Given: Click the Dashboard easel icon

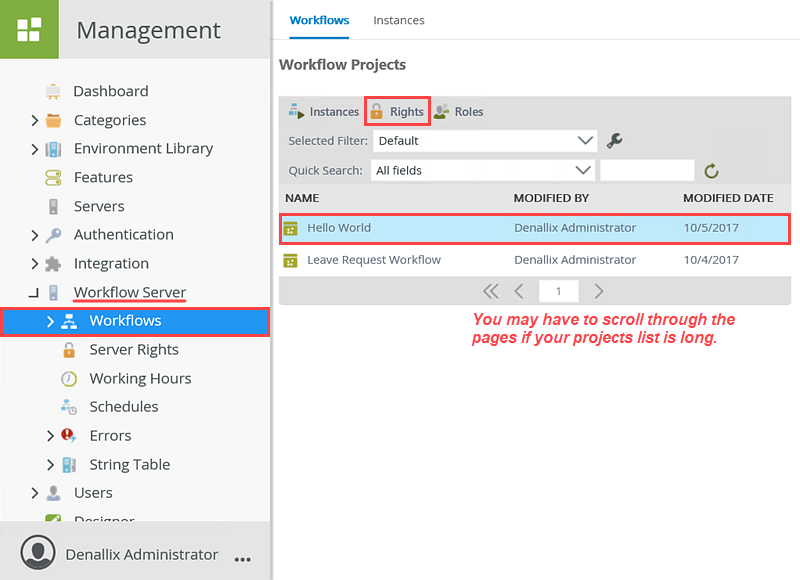Looking at the screenshot, I should pos(53,91).
